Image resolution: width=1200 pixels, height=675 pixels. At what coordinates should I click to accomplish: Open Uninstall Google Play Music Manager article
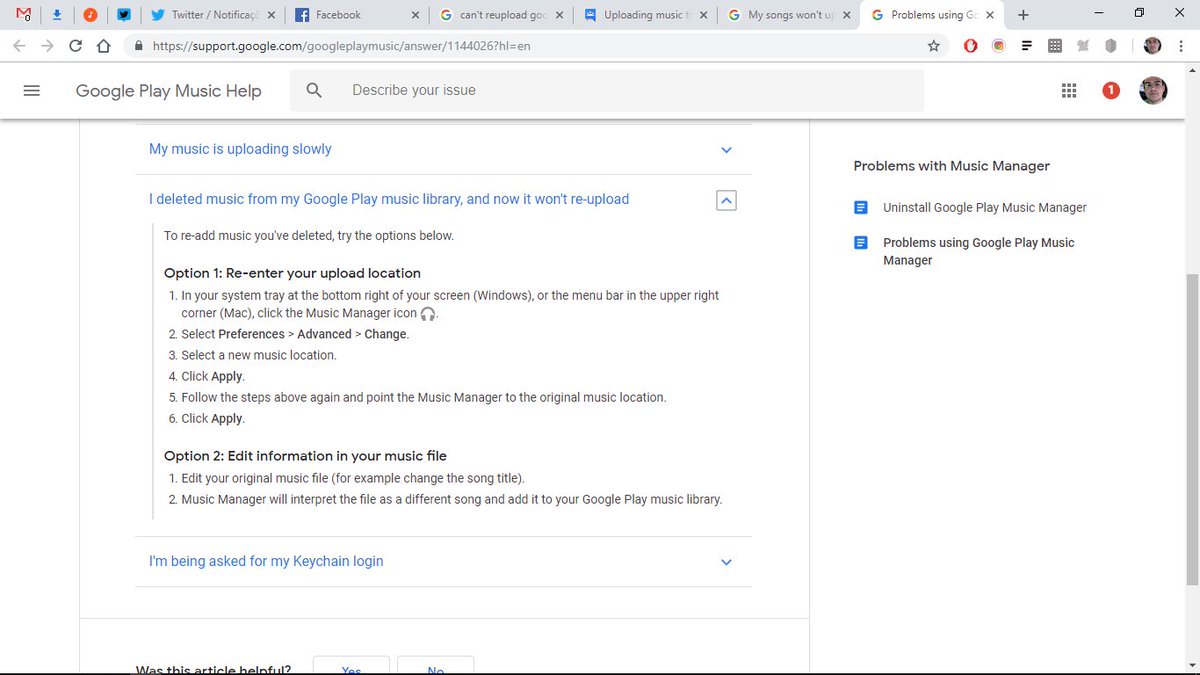tap(984, 208)
